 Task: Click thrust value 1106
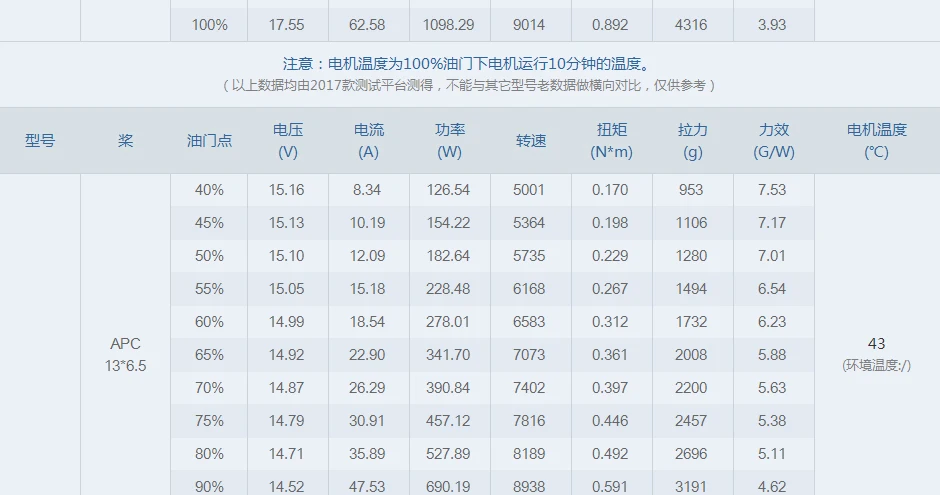691,223
